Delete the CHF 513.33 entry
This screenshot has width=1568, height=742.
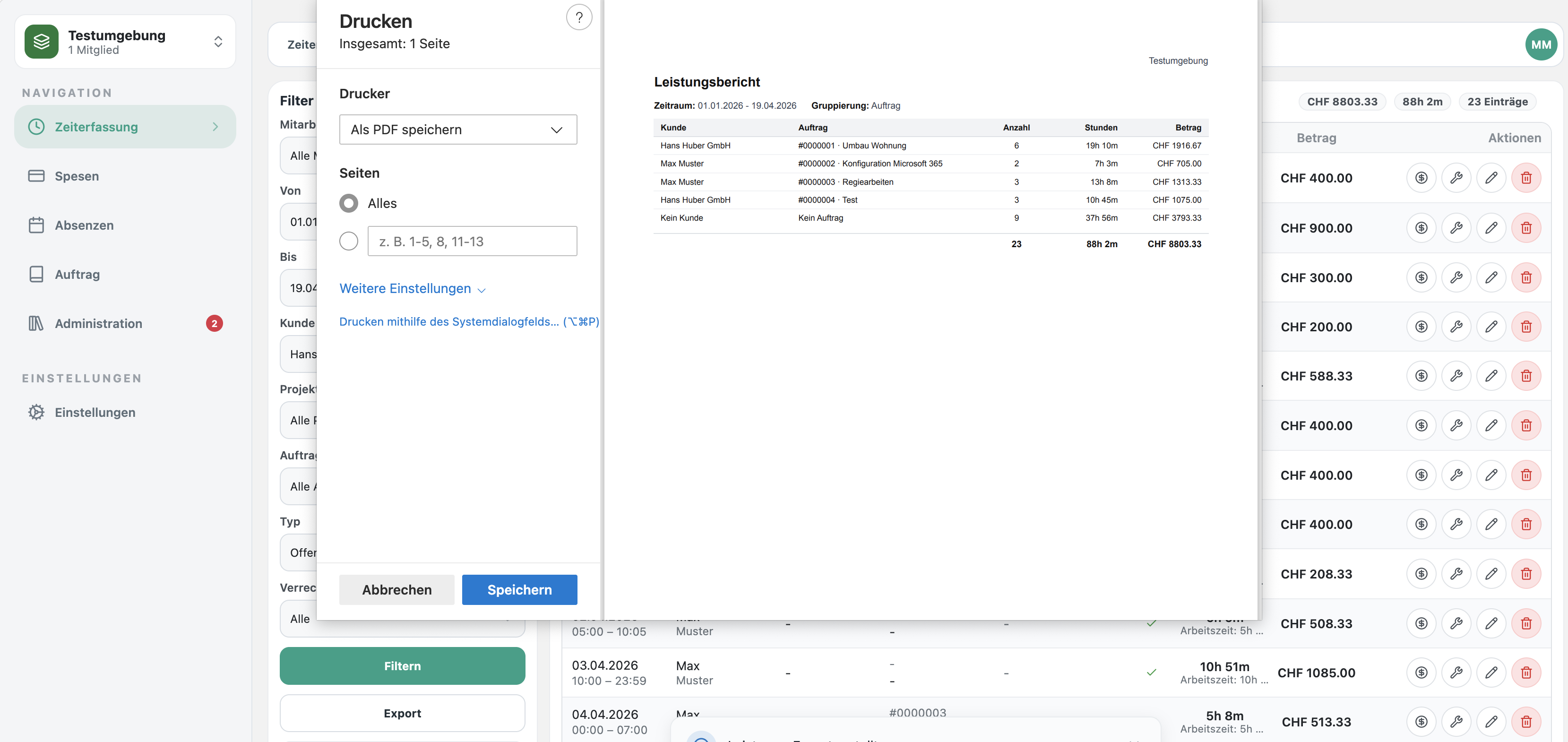coord(1526,722)
